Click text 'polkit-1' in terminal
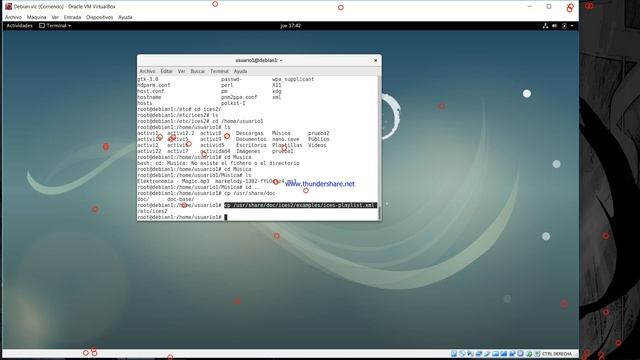640x360 pixels. click(233, 103)
